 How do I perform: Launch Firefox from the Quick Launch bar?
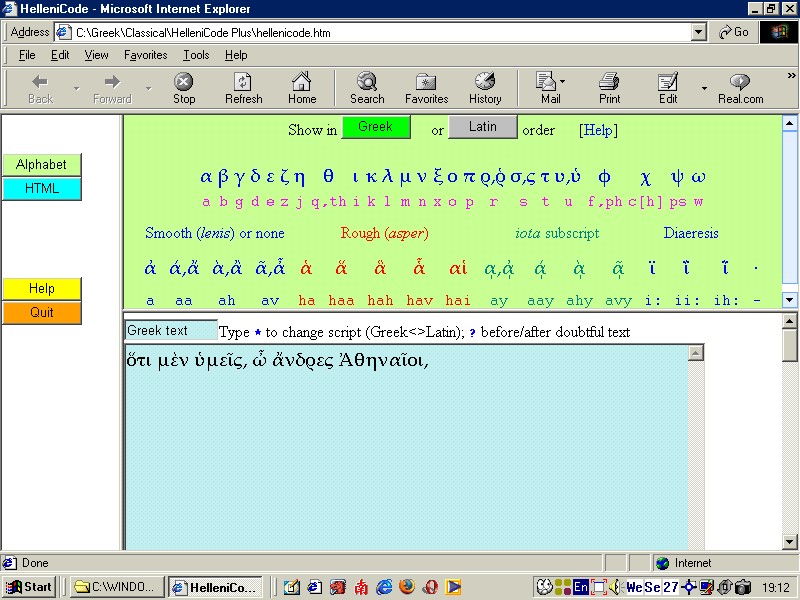(x=406, y=587)
